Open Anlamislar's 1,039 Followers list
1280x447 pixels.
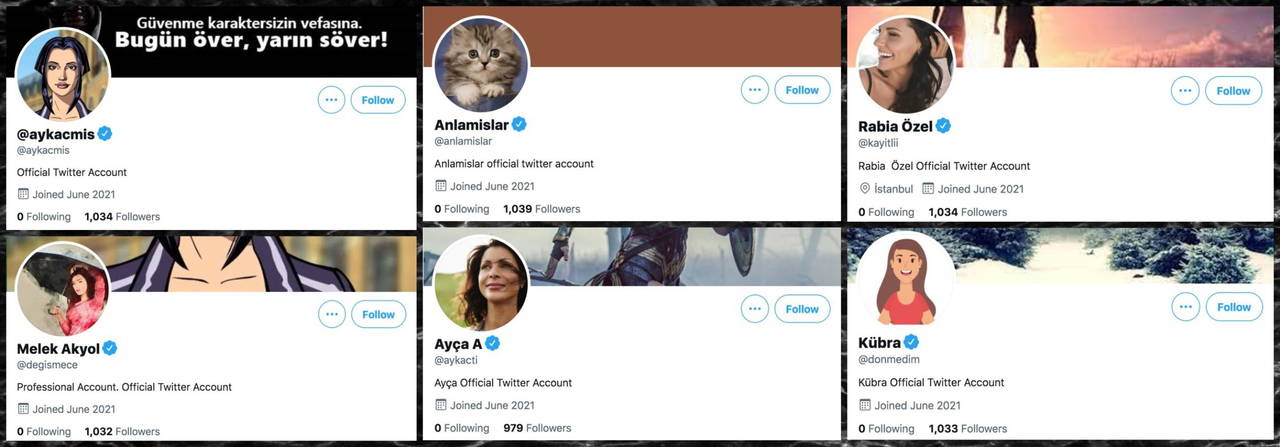[x=542, y=209]
